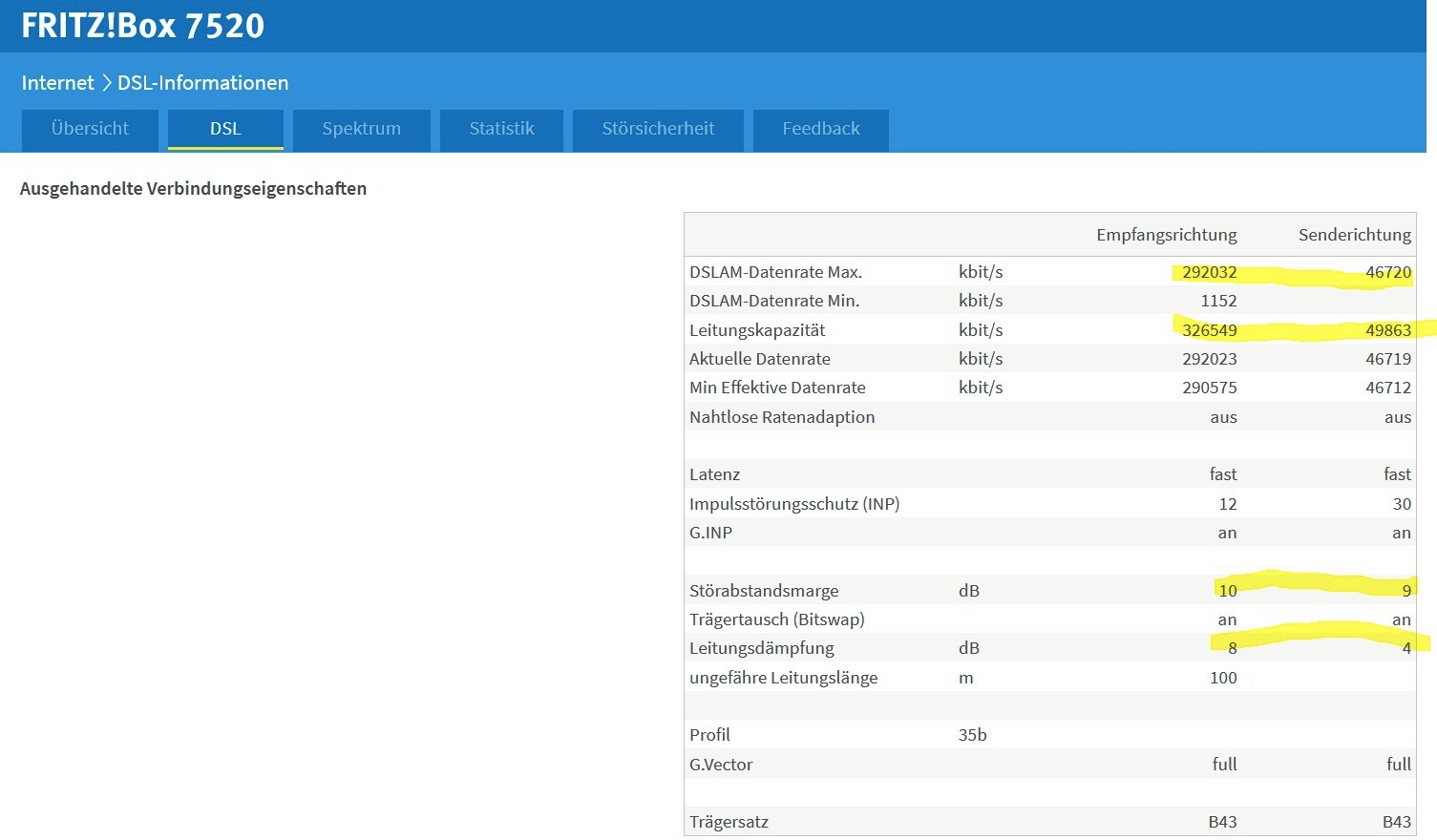1437x840 pixels.
Task: Click the G.Vector label
Action: pos(721,765)
